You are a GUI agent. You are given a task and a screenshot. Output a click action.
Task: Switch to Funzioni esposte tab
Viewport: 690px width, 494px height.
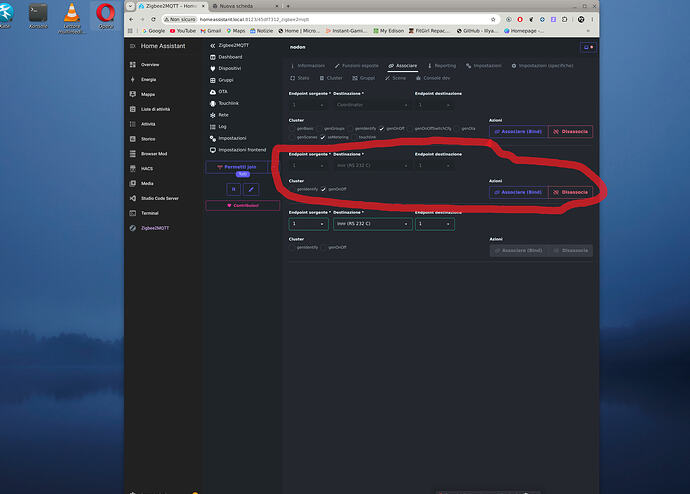coord(356,66)
